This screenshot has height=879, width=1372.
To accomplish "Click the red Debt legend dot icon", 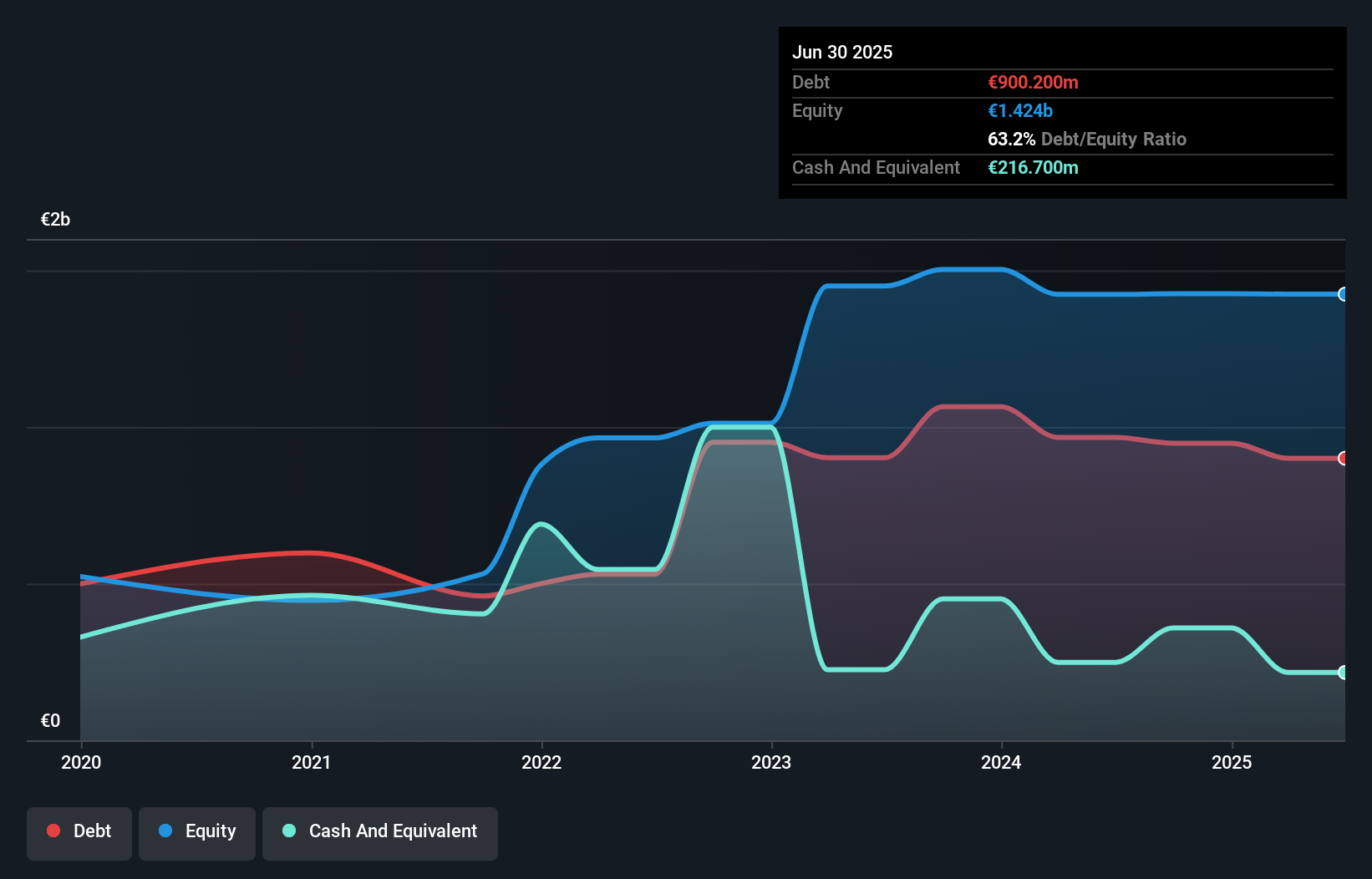I will 53,831.
